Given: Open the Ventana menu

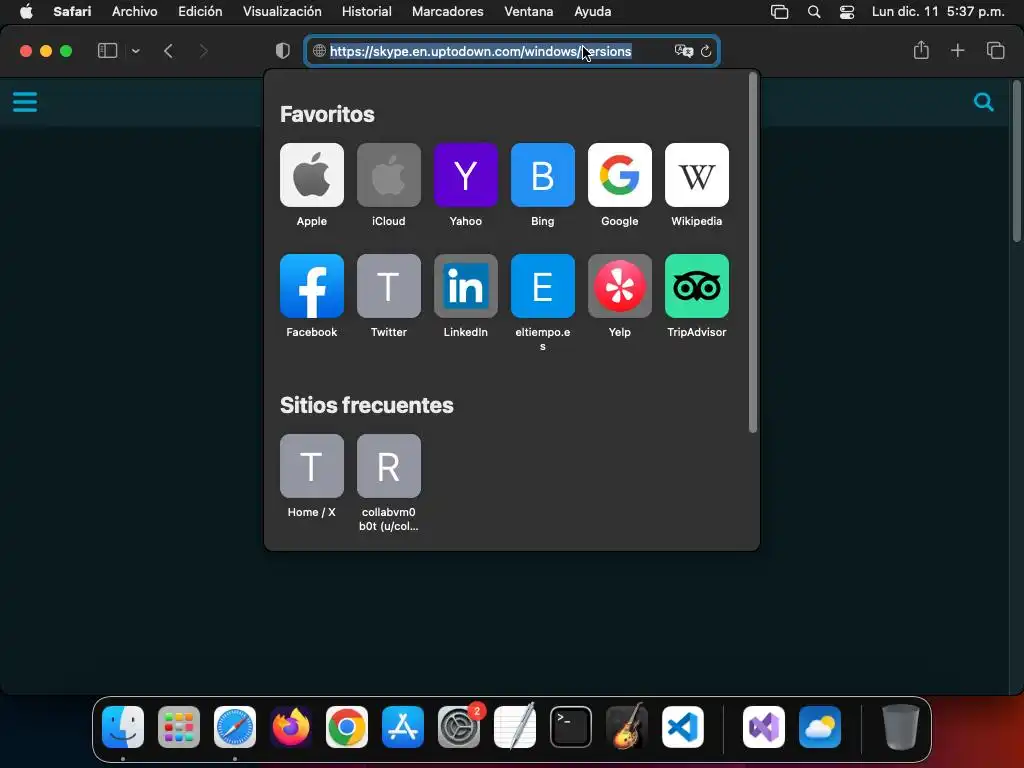Looking at the screenshot, I should 528,12.
